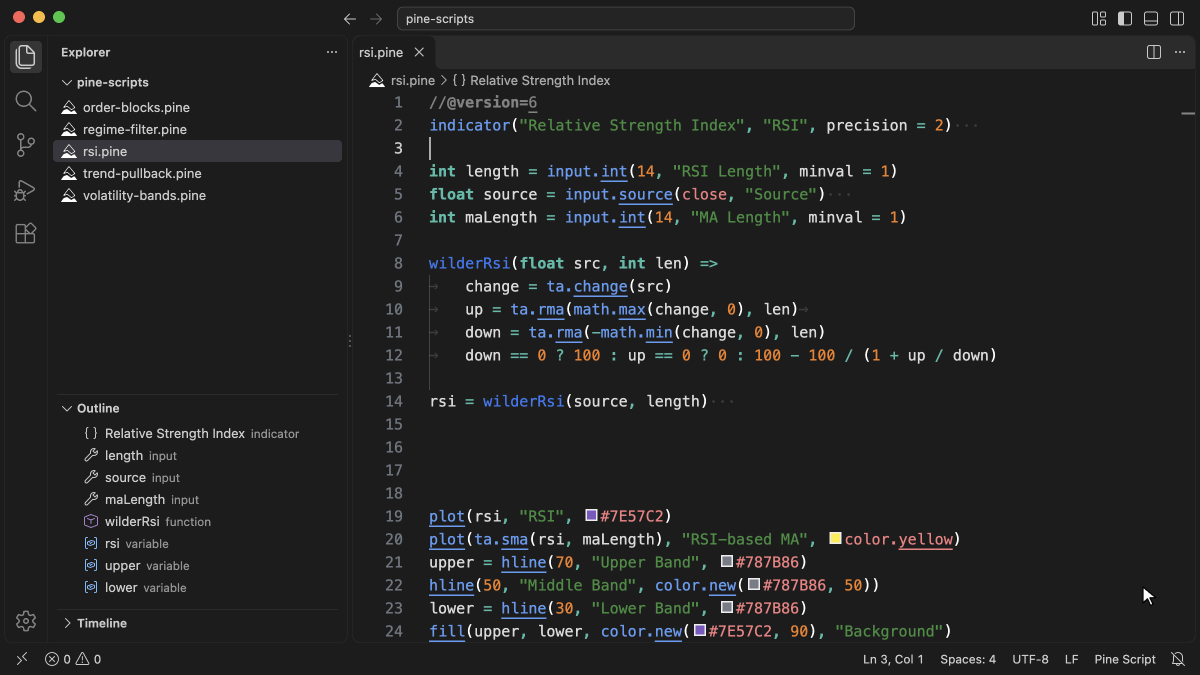The height and width of the screenshot is (675, 1200).
Task: Open the Explorer view in activity bar
Action: (26, 57)
